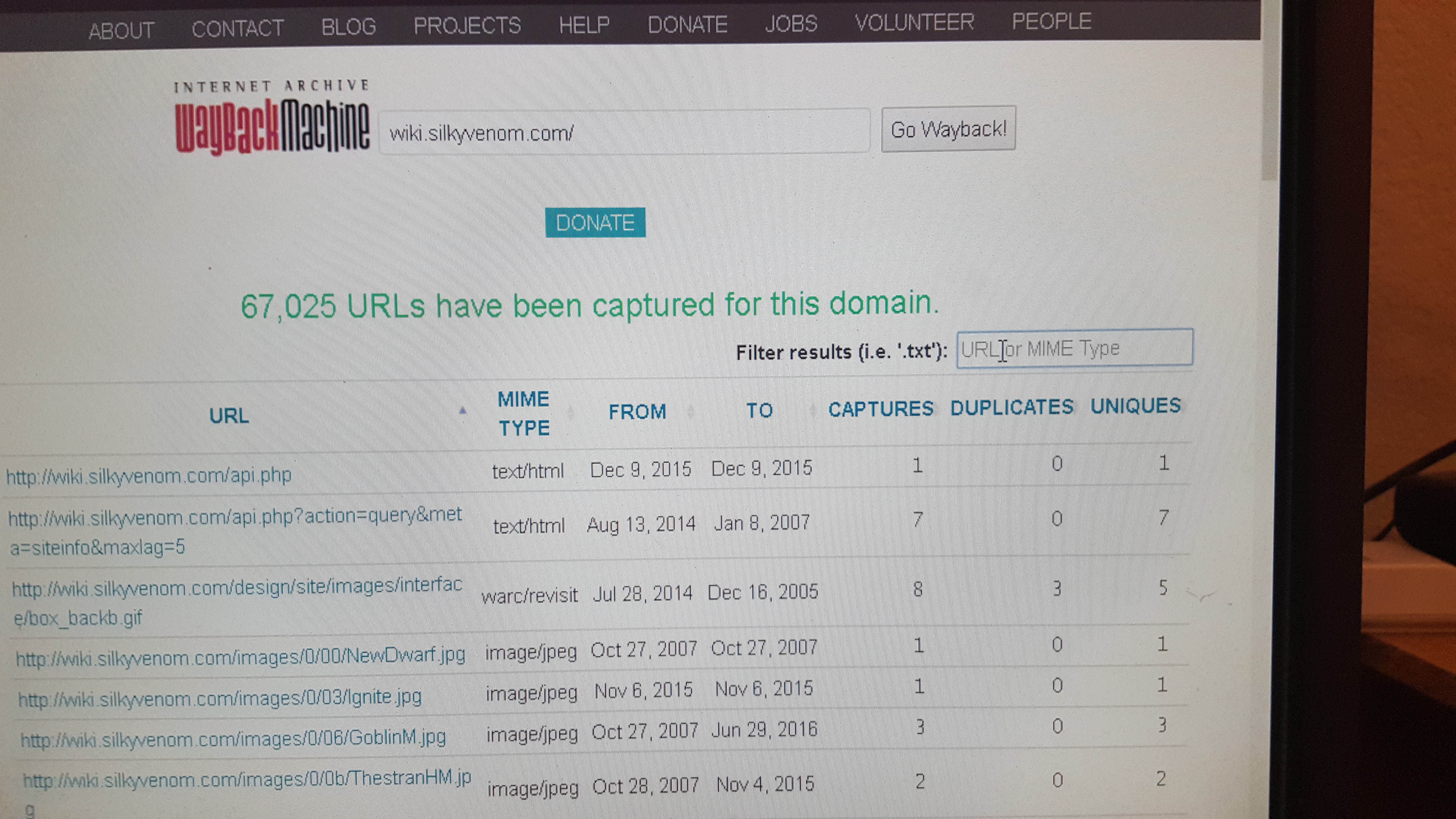Open the Ignite.jpg capture link
This screenshot has width=1456, height=819.
220,698
